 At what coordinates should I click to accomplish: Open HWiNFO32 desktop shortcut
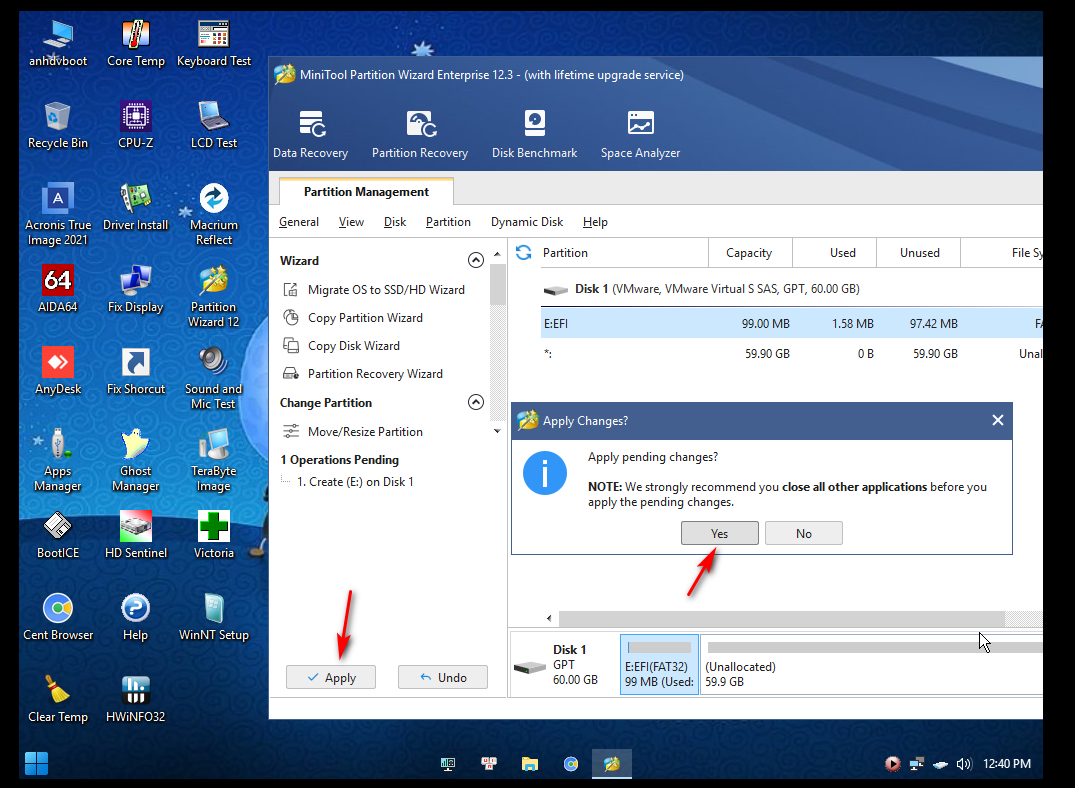click(136, 700)
